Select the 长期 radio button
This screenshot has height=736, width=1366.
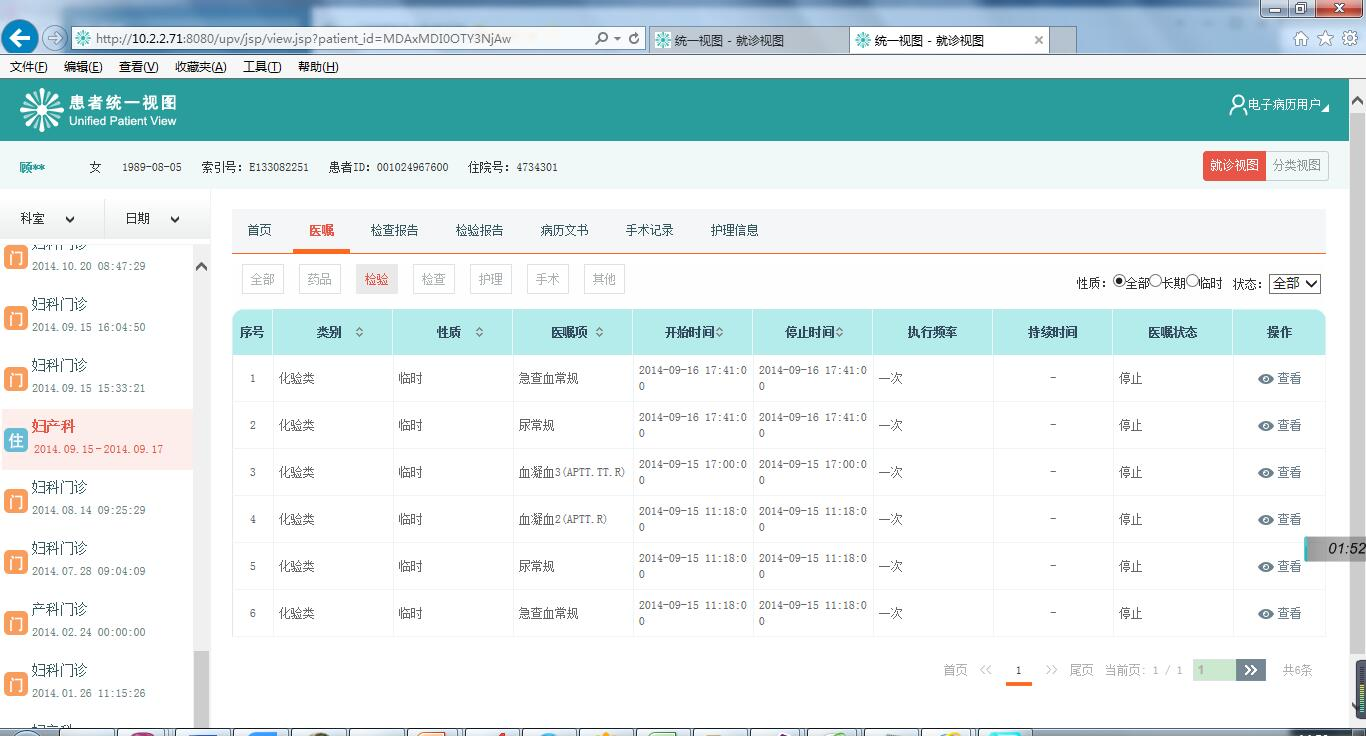point(1156,282)
